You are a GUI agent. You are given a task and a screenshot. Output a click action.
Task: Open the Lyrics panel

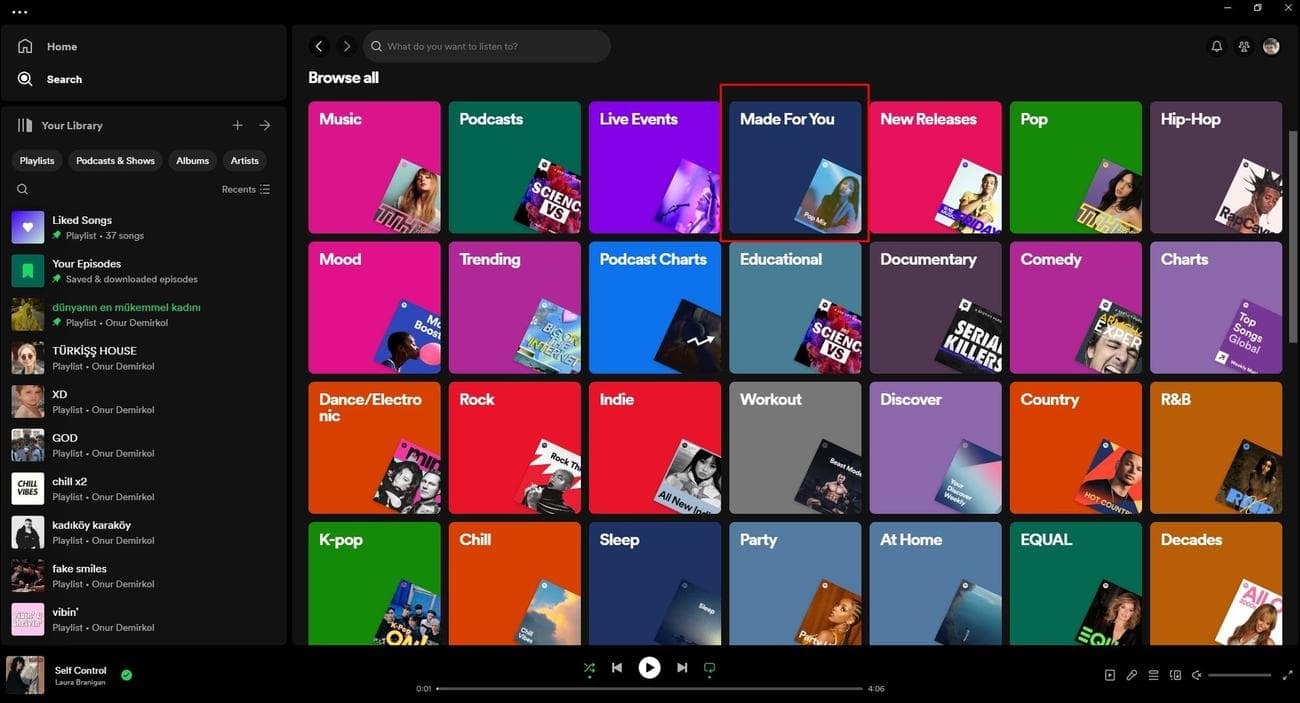coord(1132,674)
